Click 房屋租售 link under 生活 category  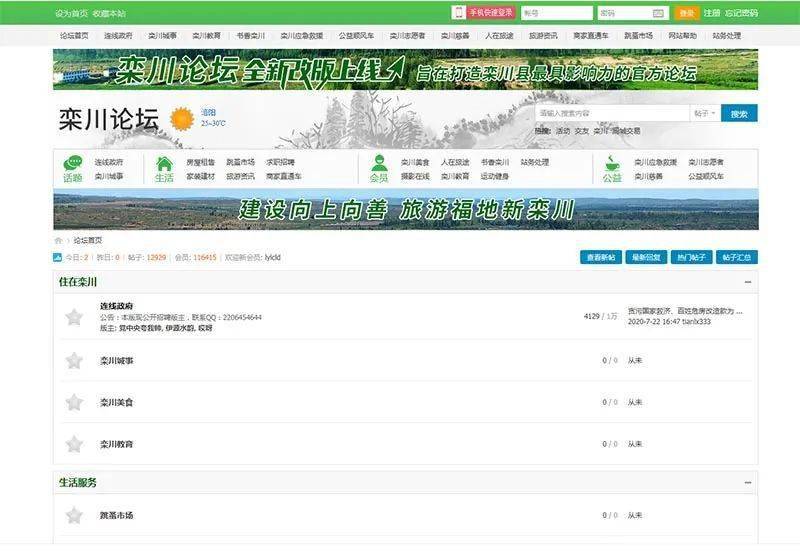point(201,162)
